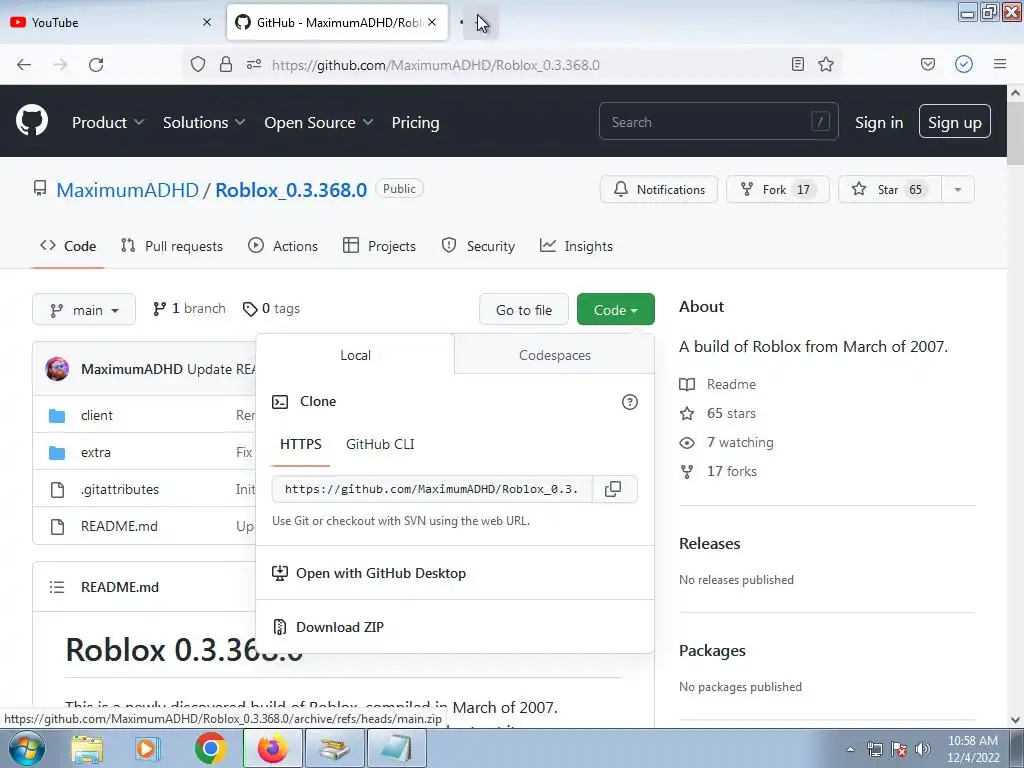The width and height of the screenshot is (1024, 768).
Task: Select the HTTPS clone option
Action: click(x=300, y=445)
